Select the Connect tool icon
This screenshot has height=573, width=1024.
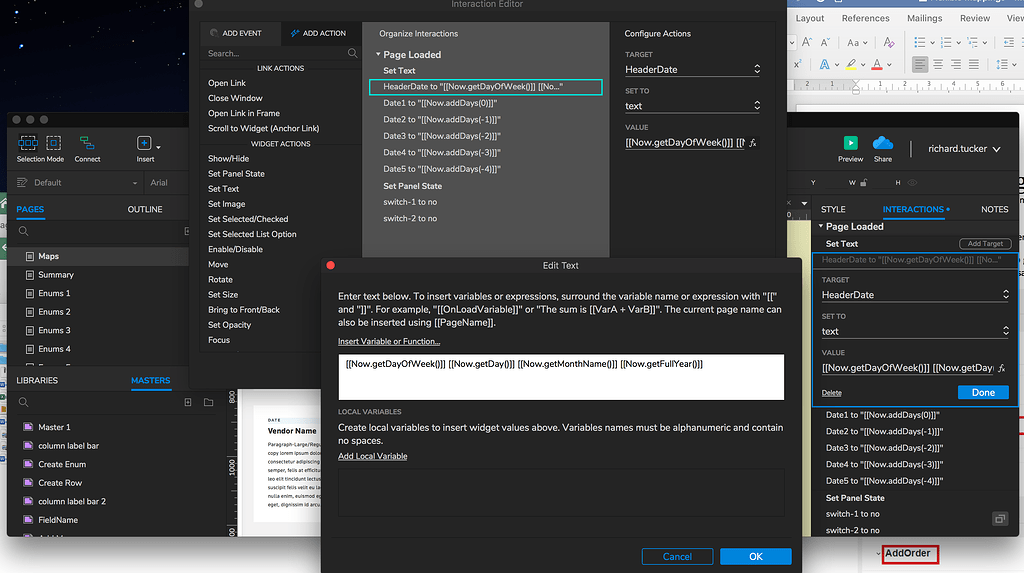click(x=87, y=143)
